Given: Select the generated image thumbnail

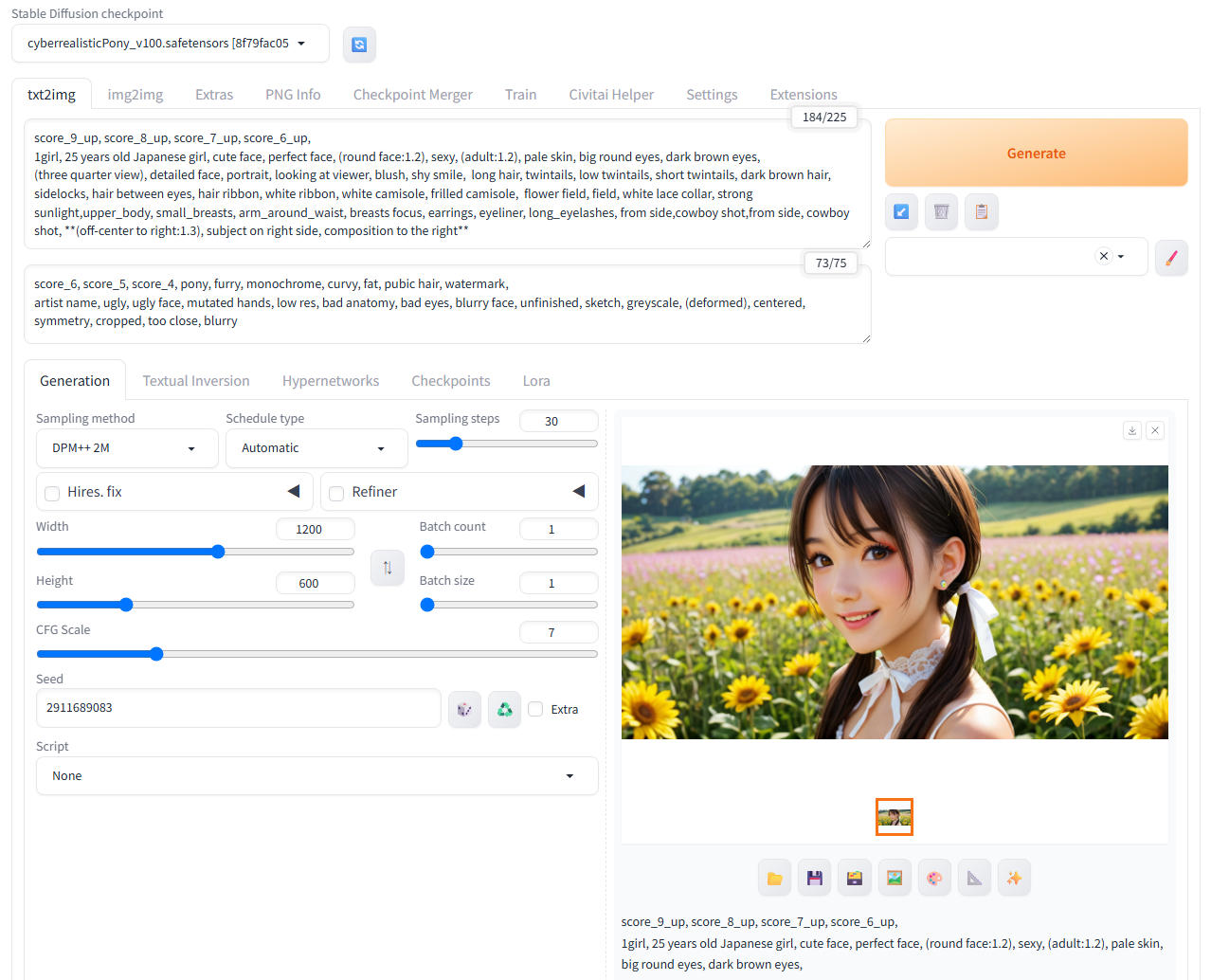Looking at the screenshot, I should [894, 817].
